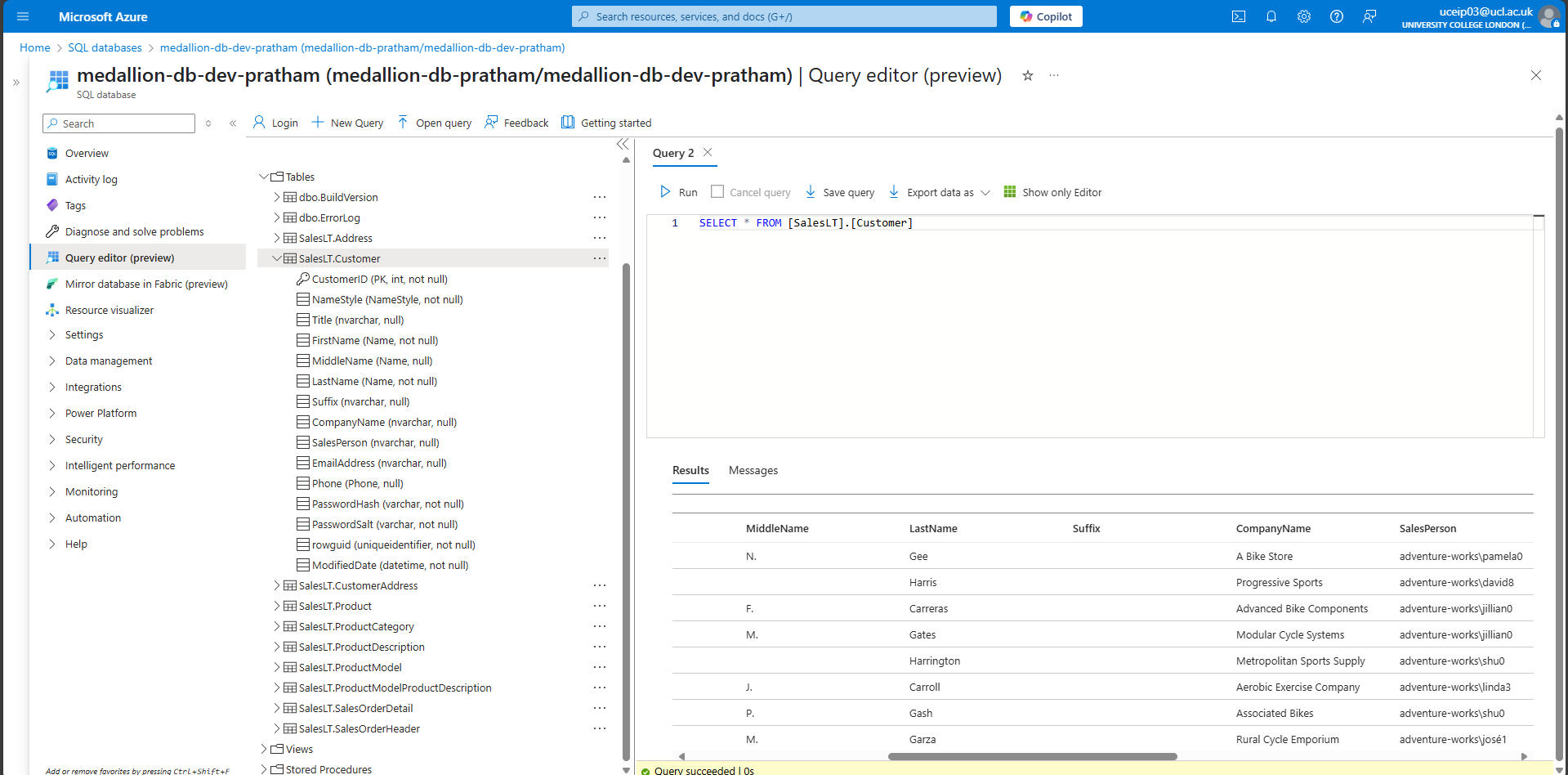Viewport: 1568px width, 775px height.
Task: Open Resource visualizer
Action: point(109,310)
